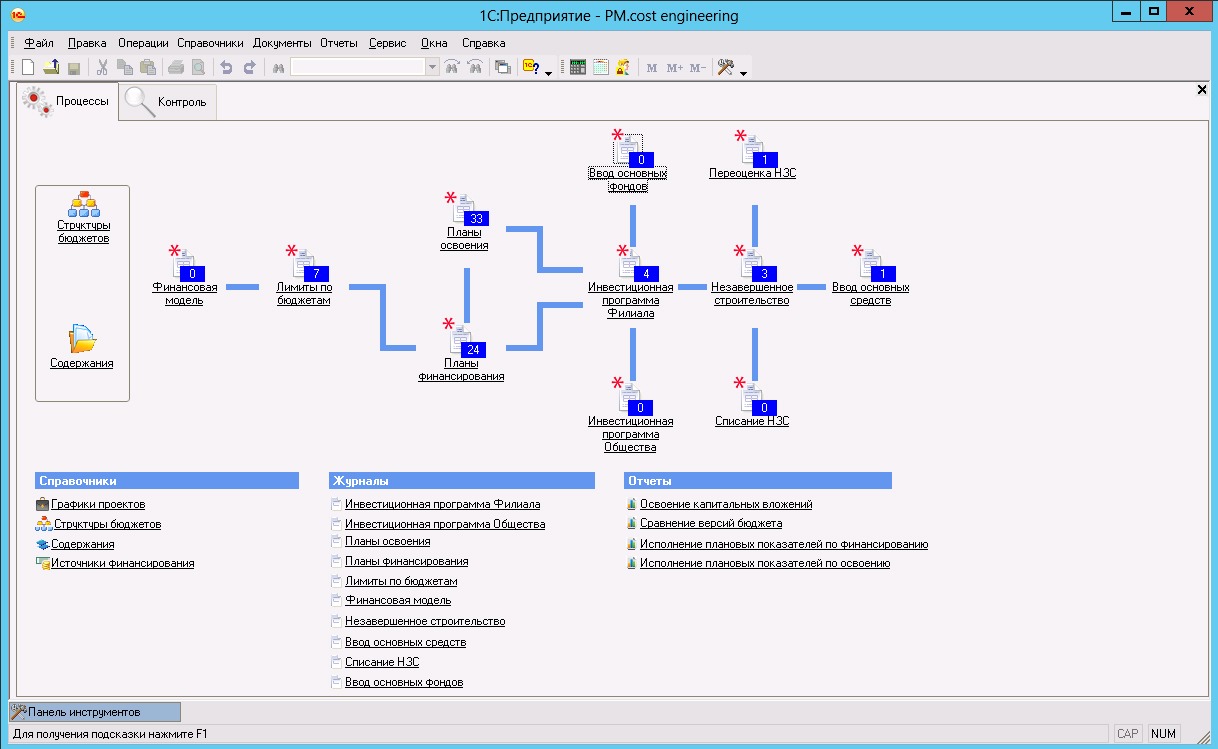Open the search text combo box dropdown arrow
Screen dimensions: 1218x749
click(432, 67)
